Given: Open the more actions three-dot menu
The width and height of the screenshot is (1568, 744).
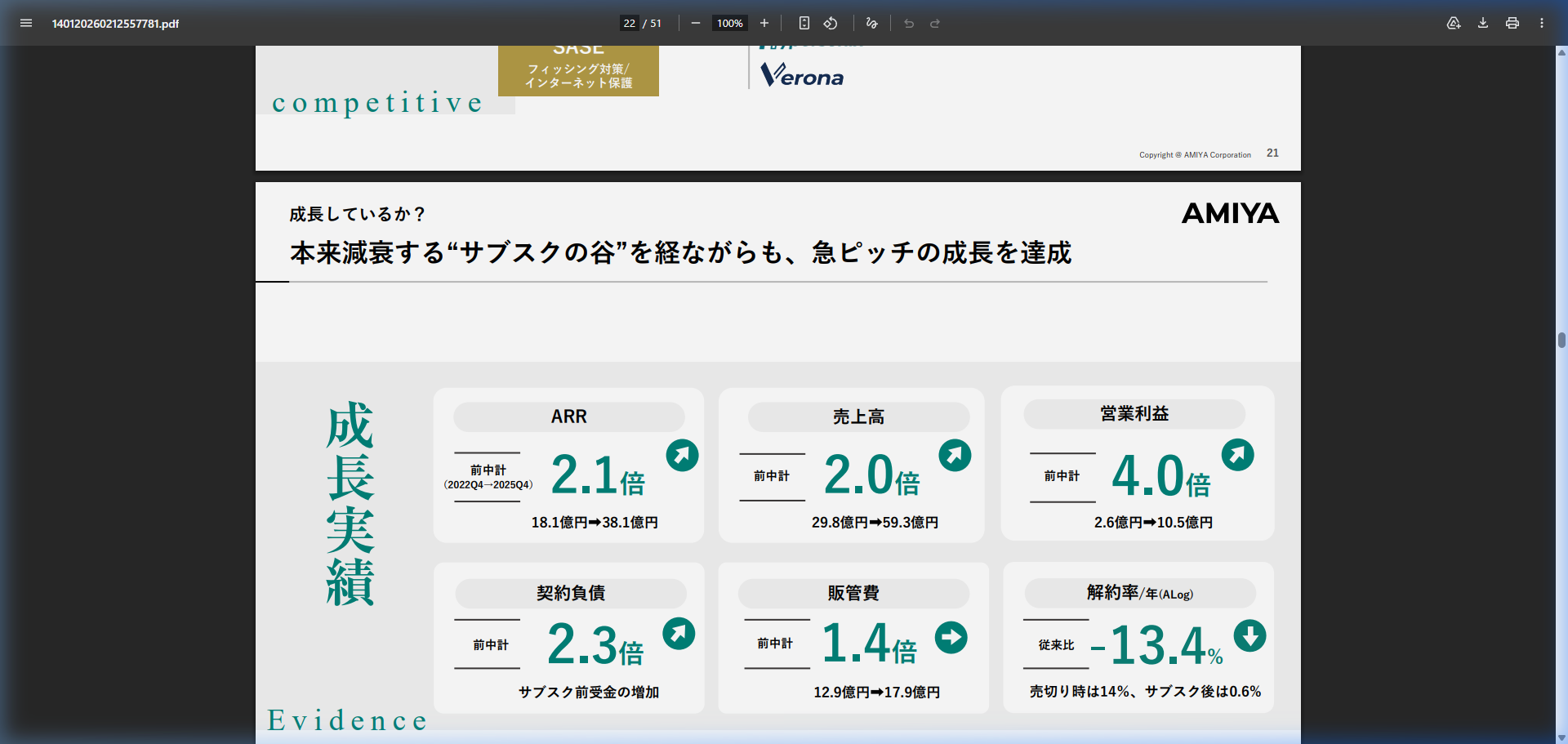Looking at the screenshot, I should [1542, 23].
